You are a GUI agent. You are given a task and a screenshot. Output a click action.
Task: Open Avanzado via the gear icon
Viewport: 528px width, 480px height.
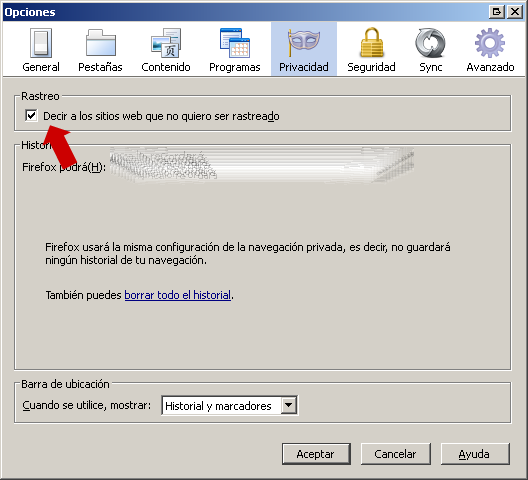[x=490, y=43]
